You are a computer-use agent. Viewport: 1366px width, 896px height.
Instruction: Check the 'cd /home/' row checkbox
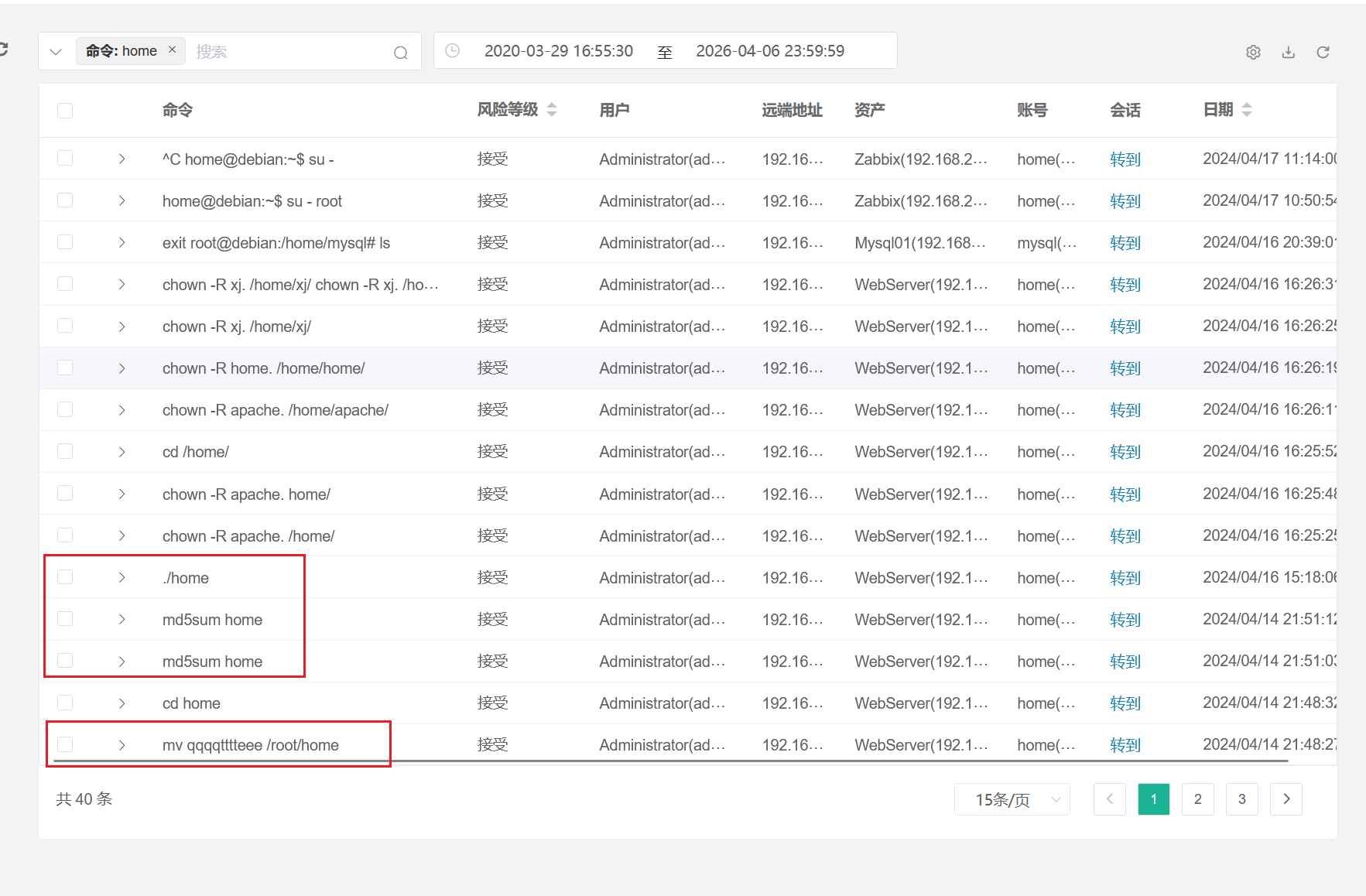(65, 451)
